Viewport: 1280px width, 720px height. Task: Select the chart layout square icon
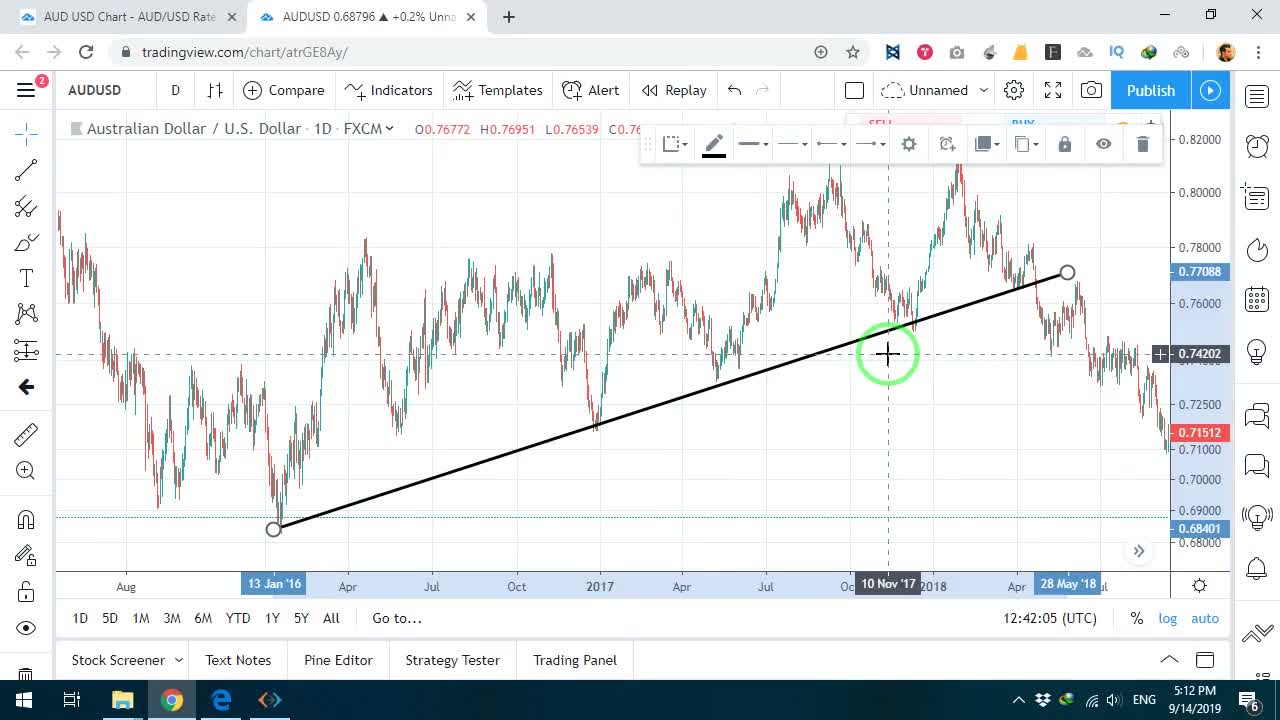(854, 90)
